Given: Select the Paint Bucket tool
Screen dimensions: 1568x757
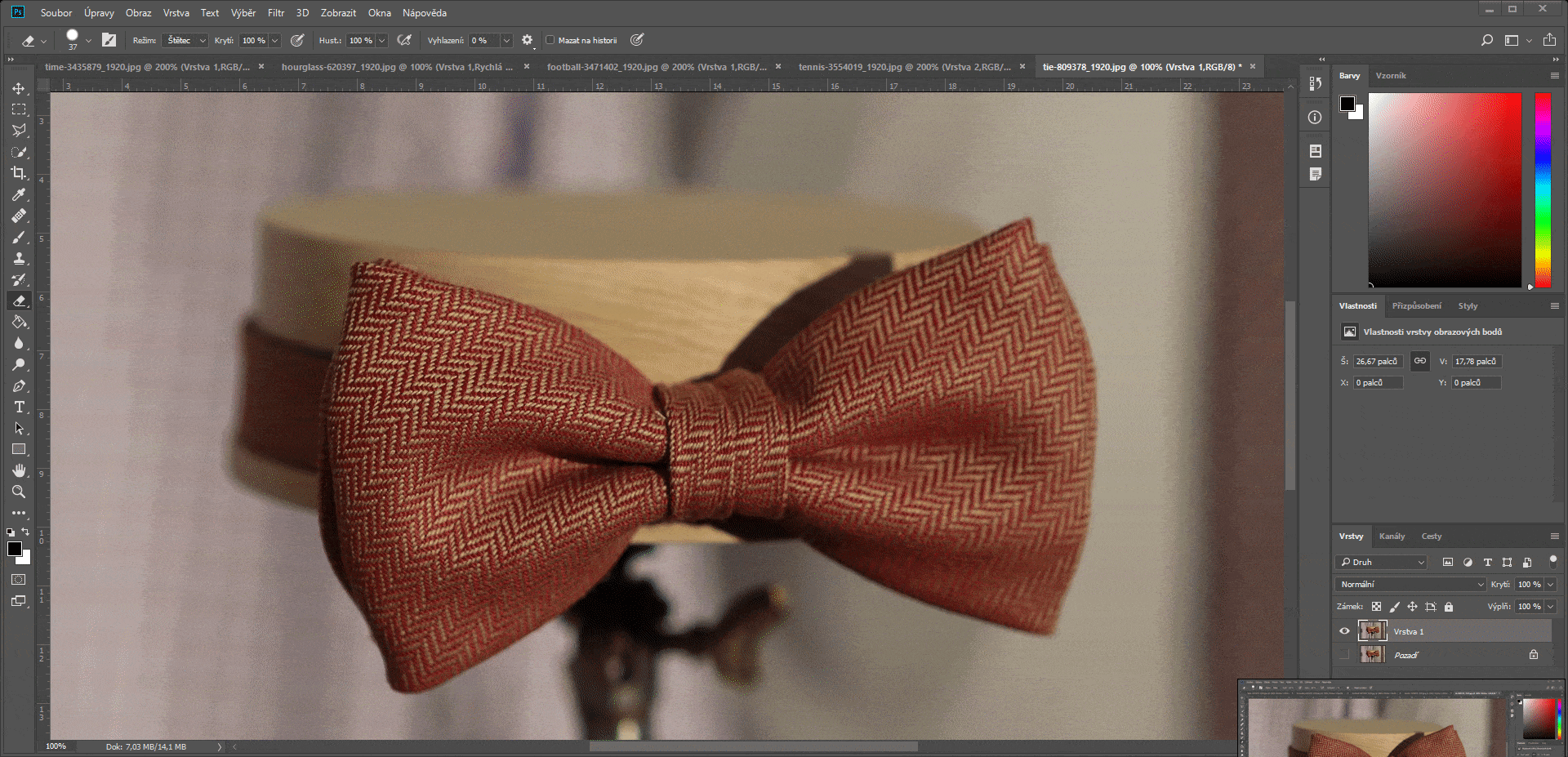Looking at the screenshot, I should pyautogui.click(x=19, y=322).
